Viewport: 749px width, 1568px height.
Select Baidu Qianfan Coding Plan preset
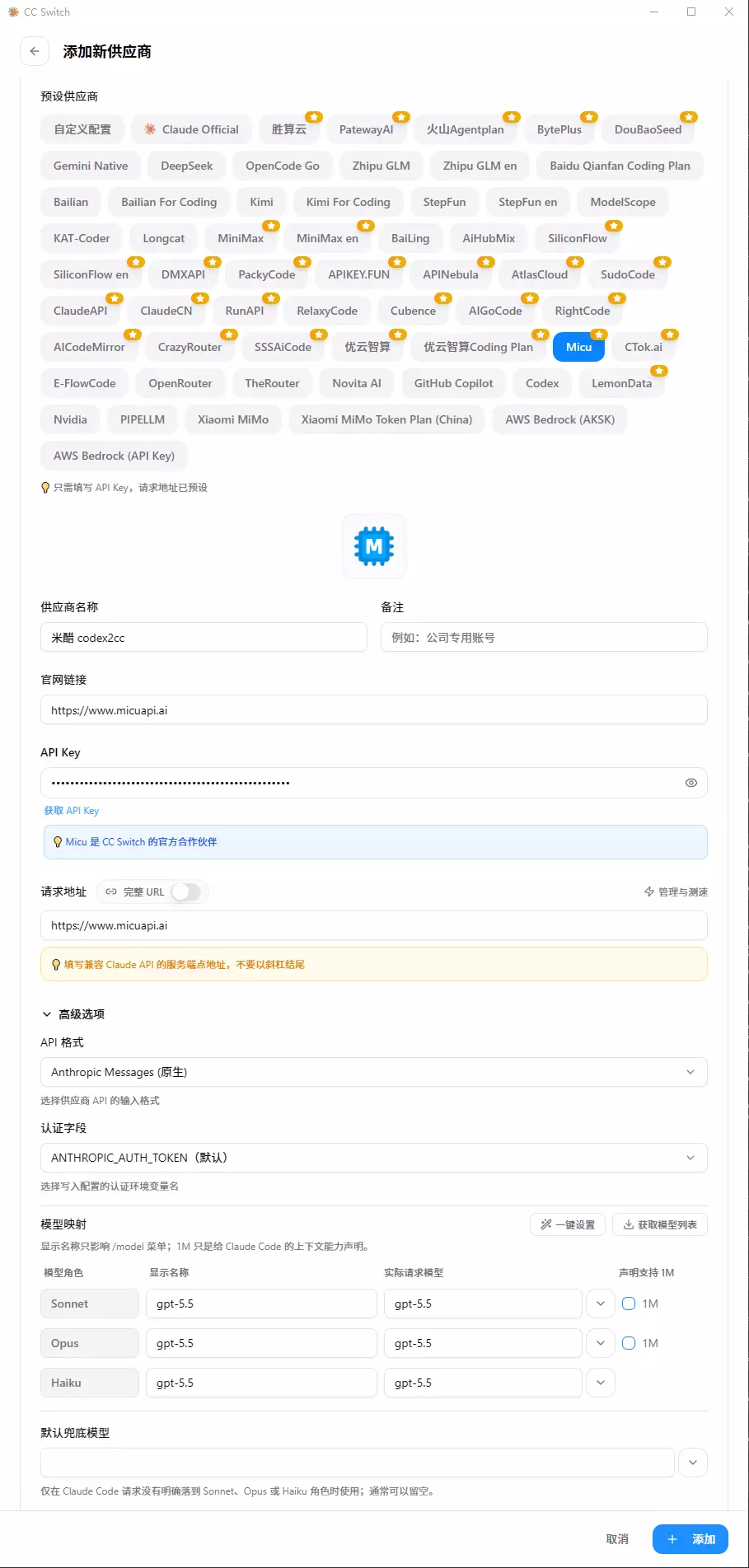(x=620, y=166)
